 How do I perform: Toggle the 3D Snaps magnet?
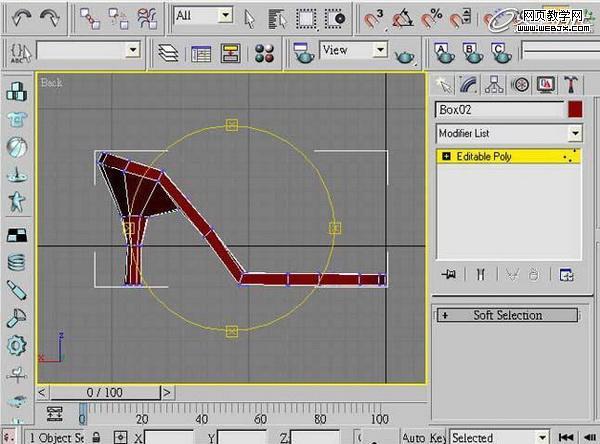point(373,18)
